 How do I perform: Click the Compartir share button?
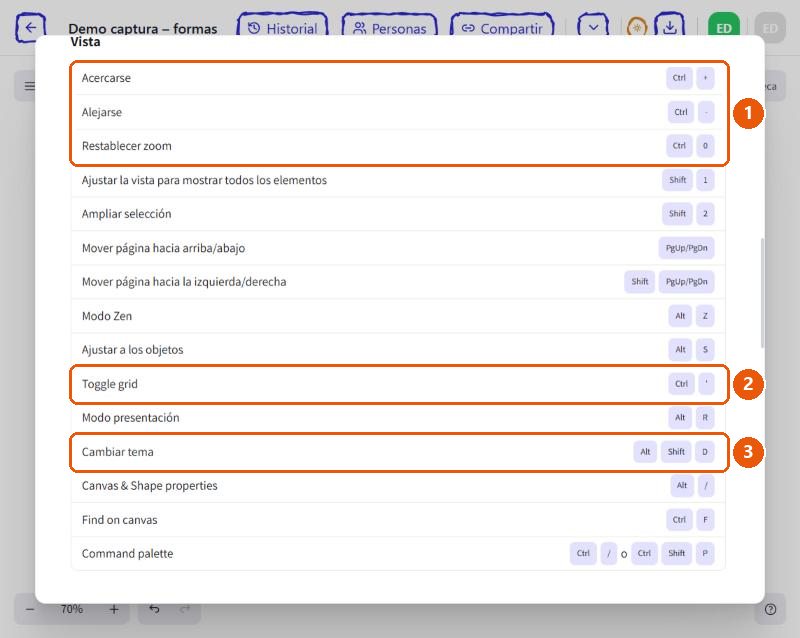(x=502, y=28)
